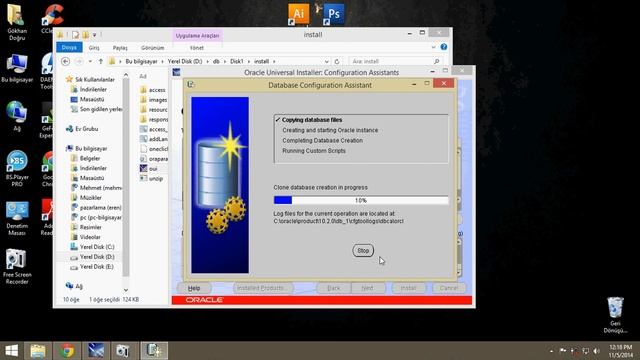This screenshot has width=640, height=360.
Task: Open Free Screen Recorder desktop shortcut
Action: click(17, 267)
